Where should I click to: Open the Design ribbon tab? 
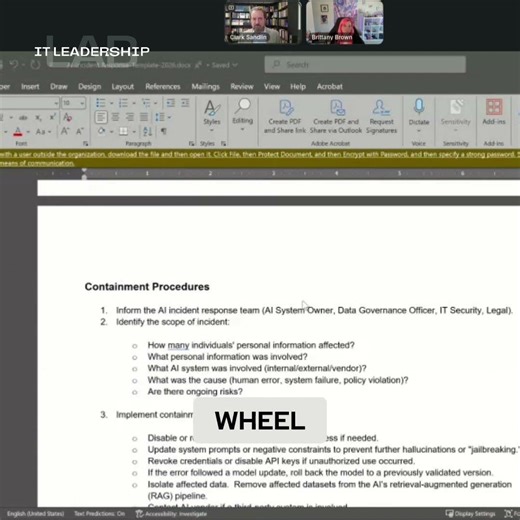point(90,87)
